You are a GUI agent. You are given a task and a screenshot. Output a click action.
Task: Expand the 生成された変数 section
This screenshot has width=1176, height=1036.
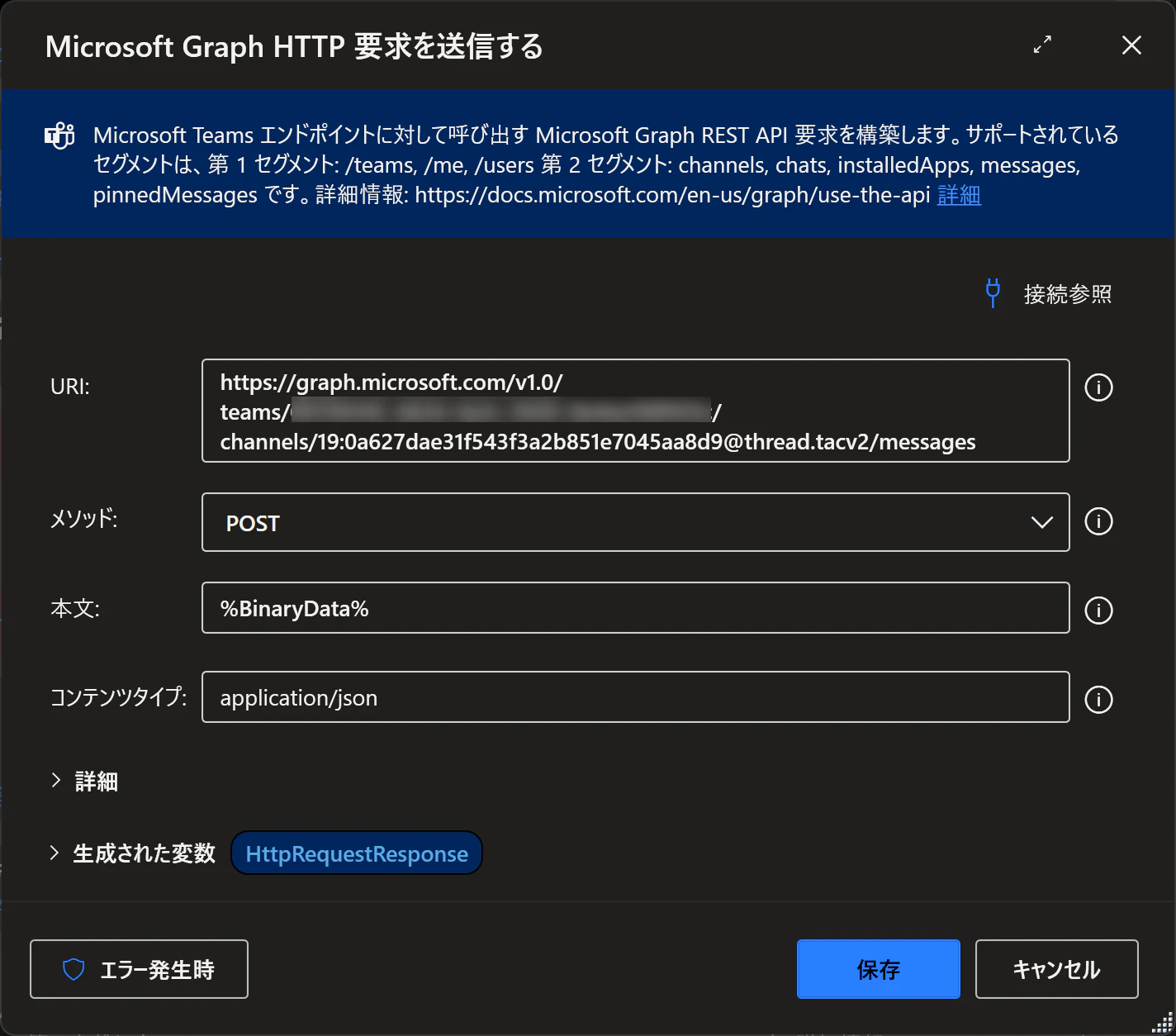click(x=132, y=853)
